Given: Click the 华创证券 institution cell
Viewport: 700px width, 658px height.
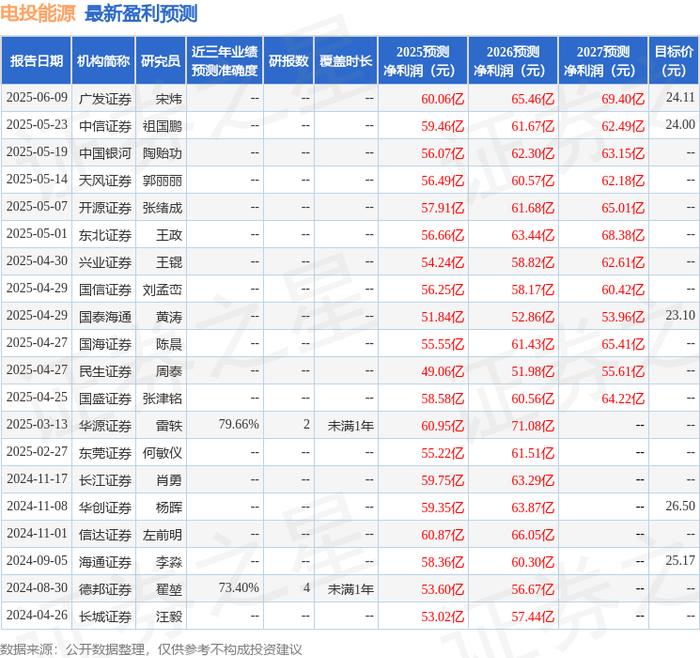Looking at the screenshot, I should point(105,508).
